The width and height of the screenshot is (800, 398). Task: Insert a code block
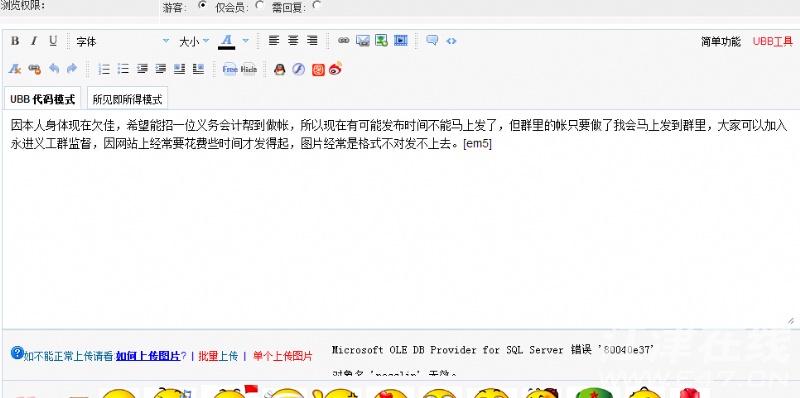(451, 41)
